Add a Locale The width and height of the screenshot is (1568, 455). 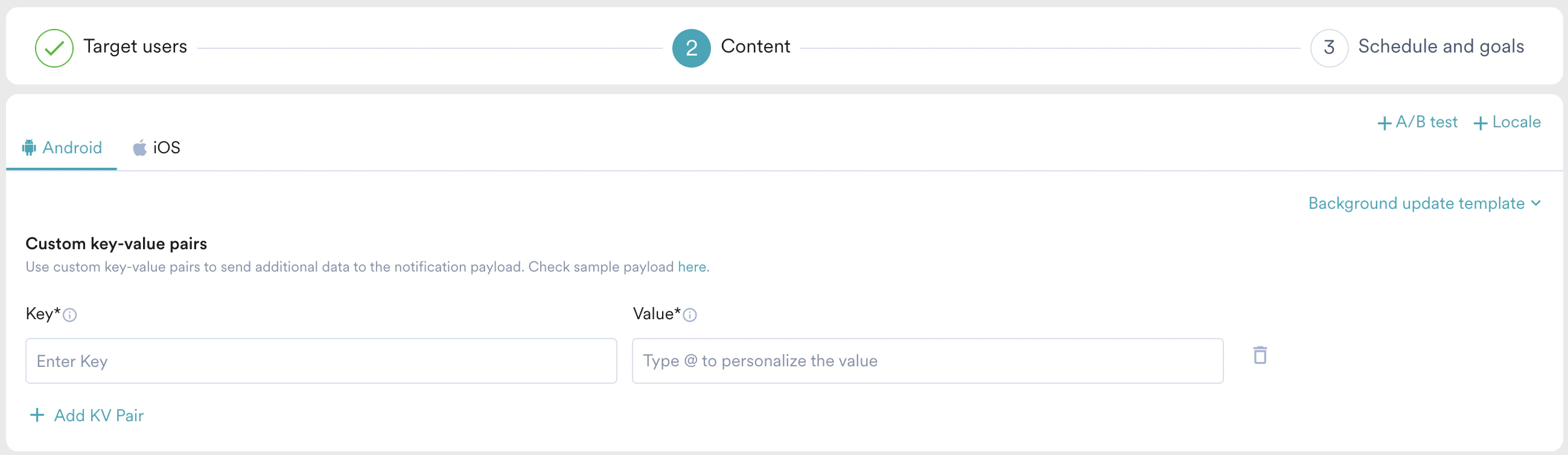tap(1507, 122)
